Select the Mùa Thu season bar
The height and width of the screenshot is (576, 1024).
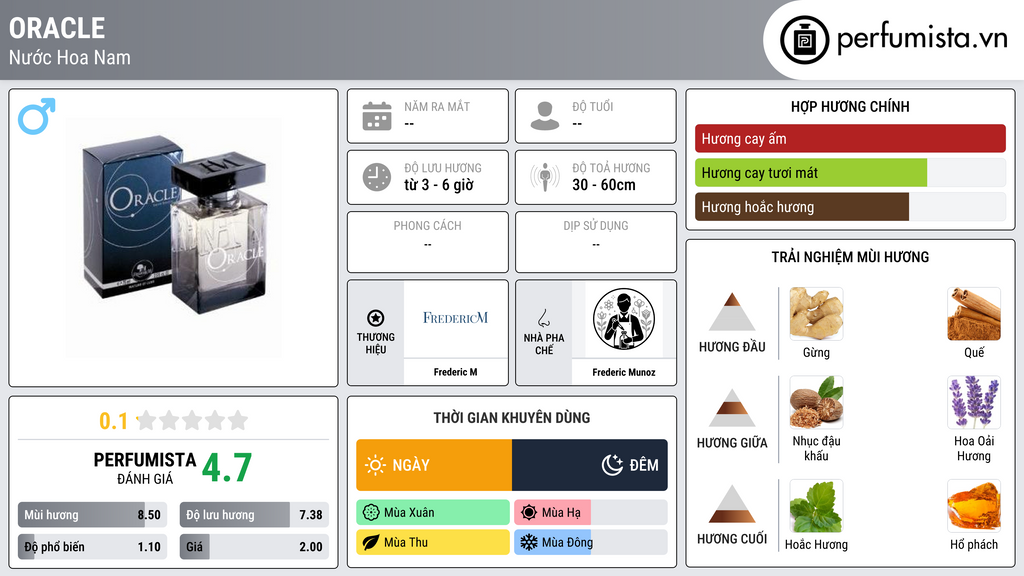click(x=433, y=542)
